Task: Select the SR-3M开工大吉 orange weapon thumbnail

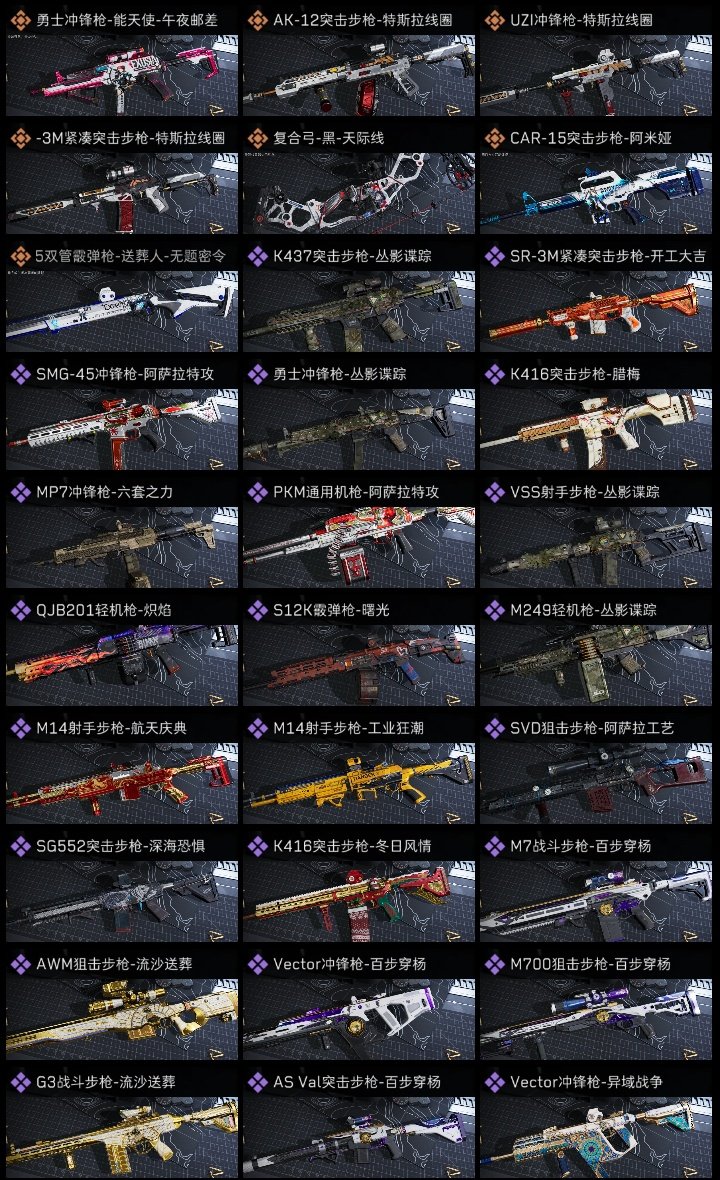Action: 596,312
